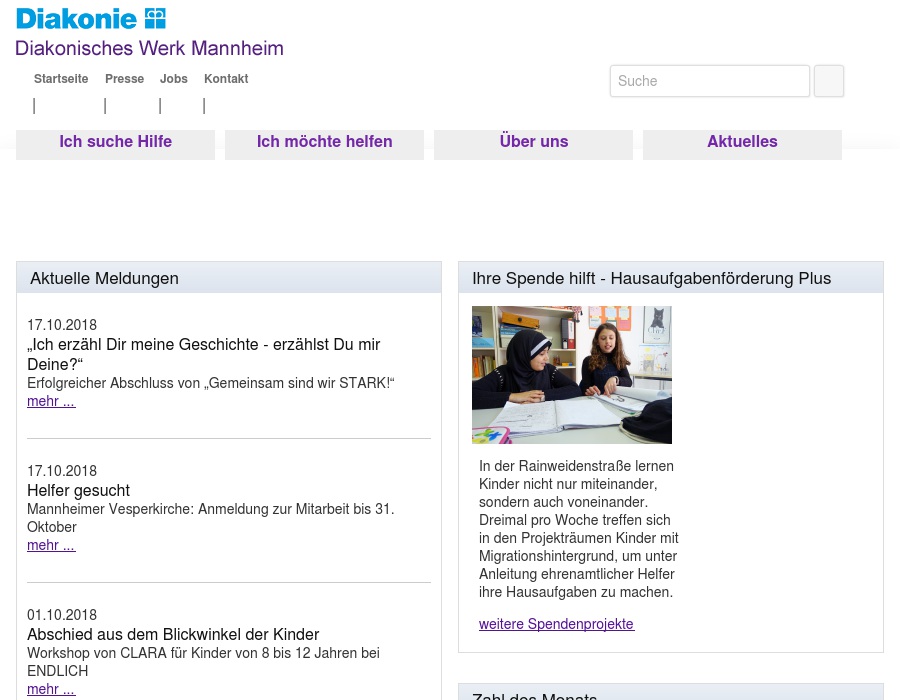Click inside the Suche search field
The height and width of the screenshot is (700, 900).
coord(710,81)
